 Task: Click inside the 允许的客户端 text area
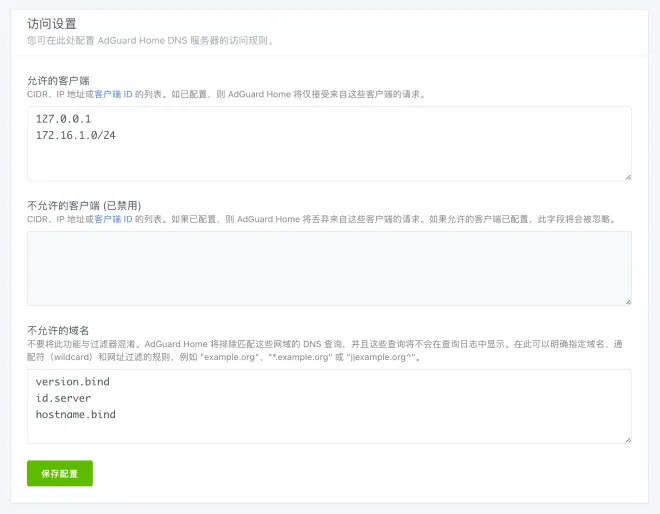click(329, 144)
